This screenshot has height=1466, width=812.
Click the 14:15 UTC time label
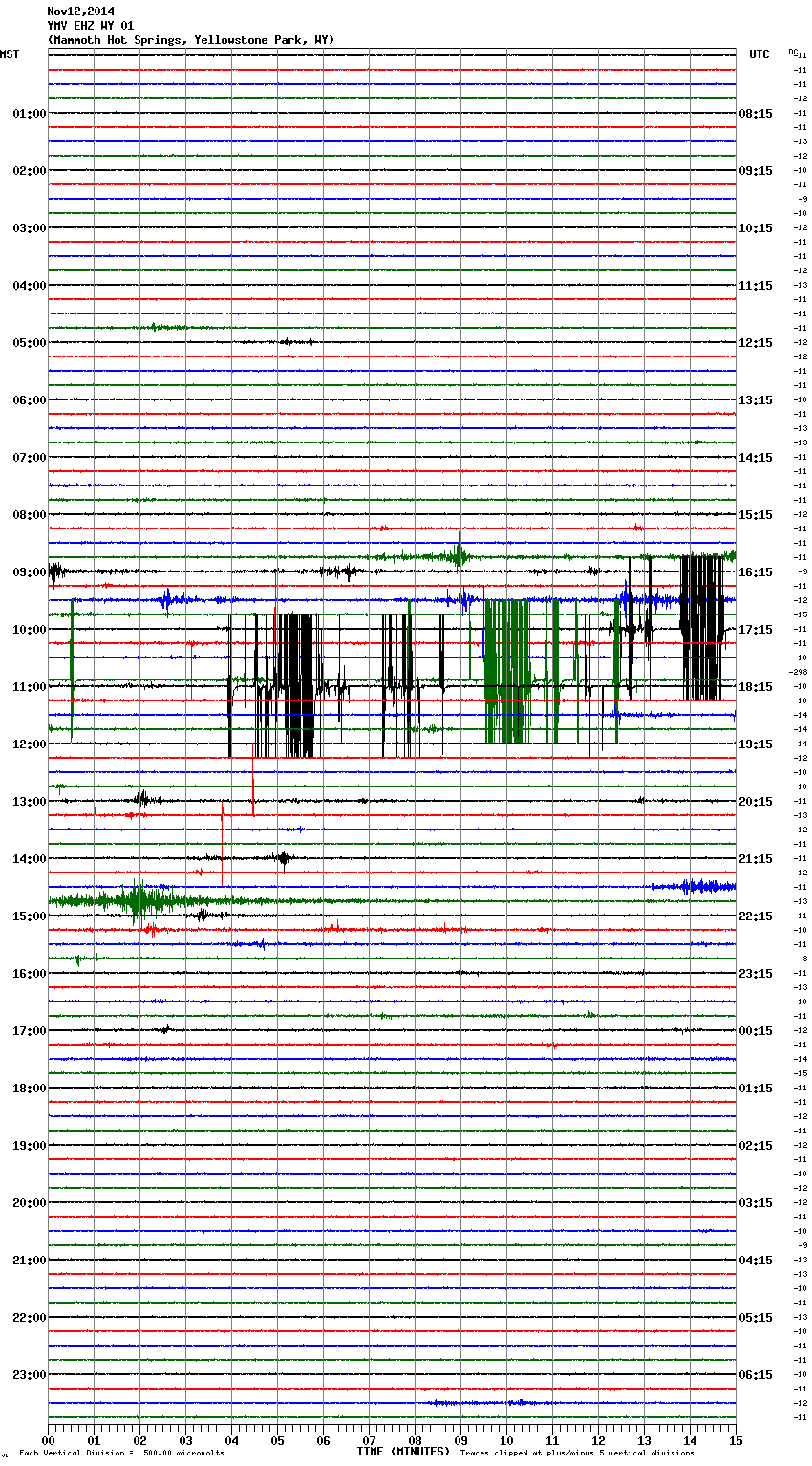click(756, 458)
